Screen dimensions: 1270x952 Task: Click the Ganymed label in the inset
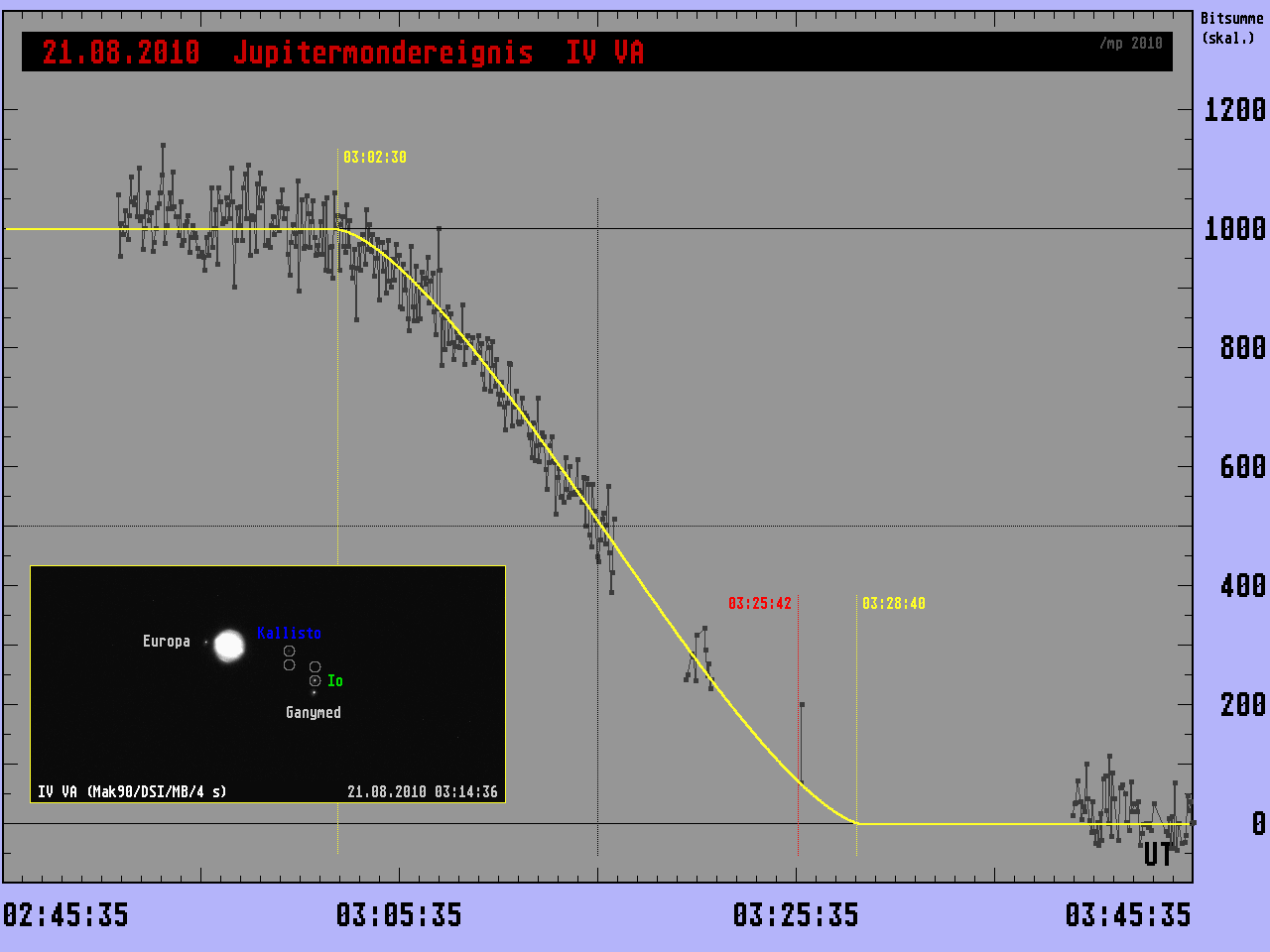tap(313, 713)
